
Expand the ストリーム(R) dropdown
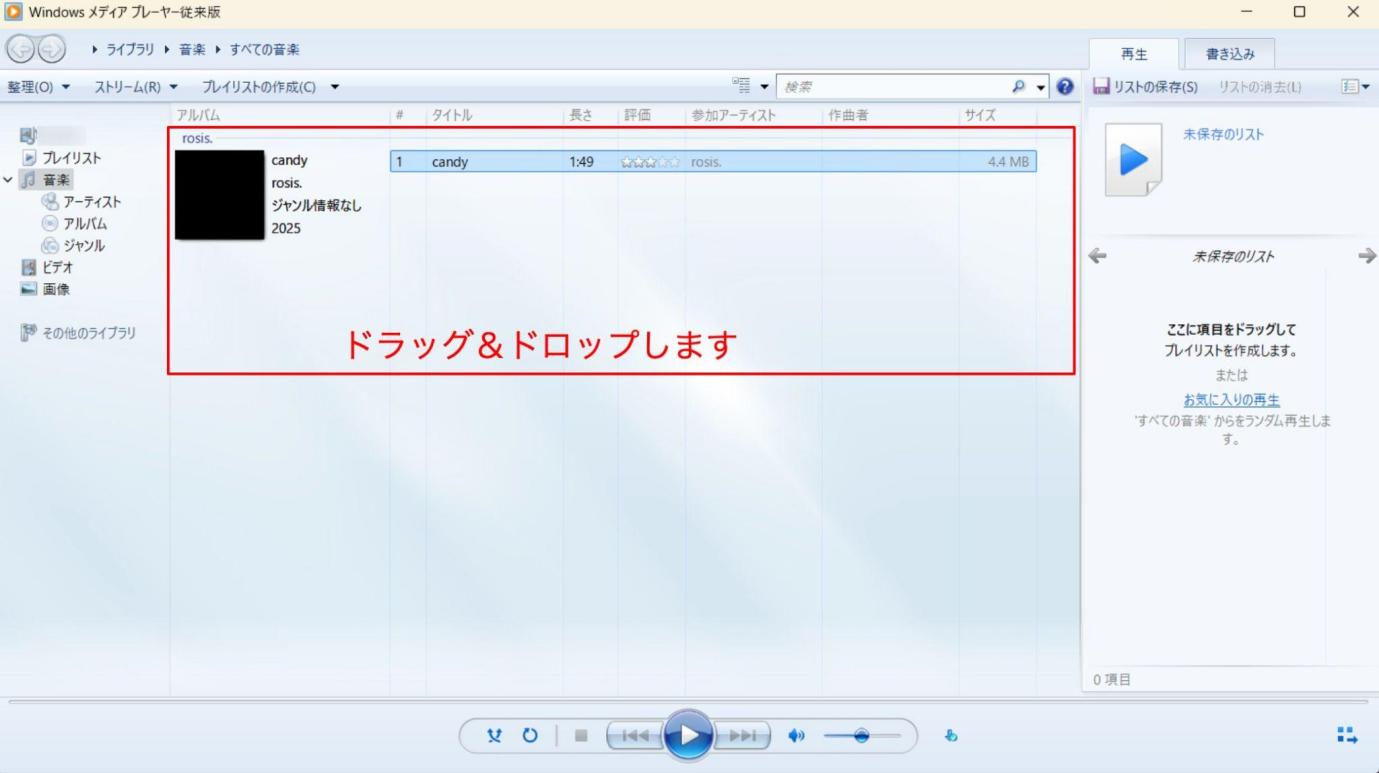click(x=136, y=87)
